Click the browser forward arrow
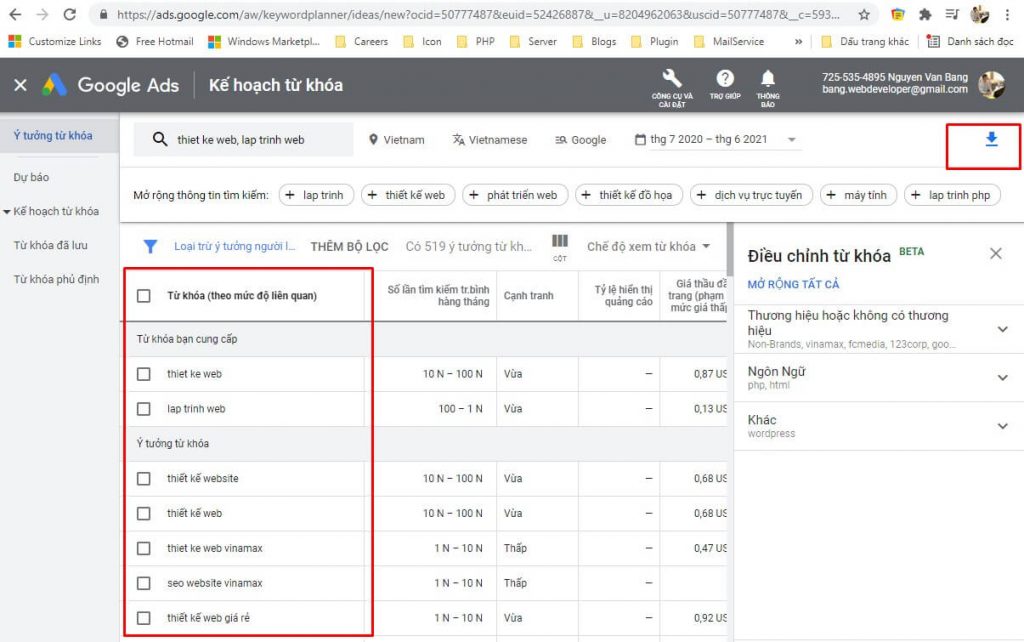The height and width of the screenshot is (642, 1024). 42,14
